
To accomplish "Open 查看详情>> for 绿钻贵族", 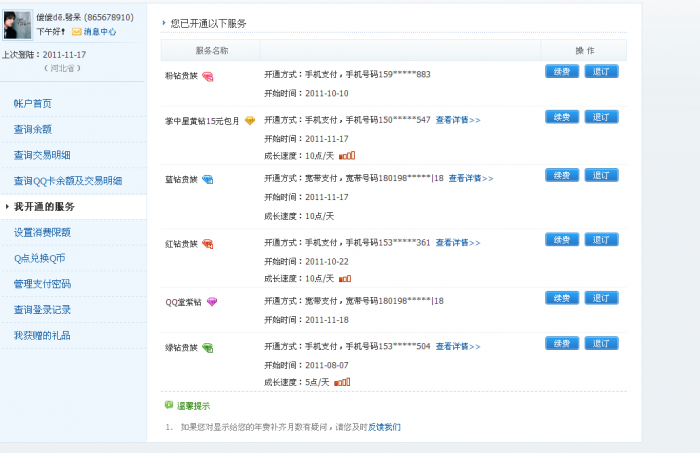I will coord(458,346).
